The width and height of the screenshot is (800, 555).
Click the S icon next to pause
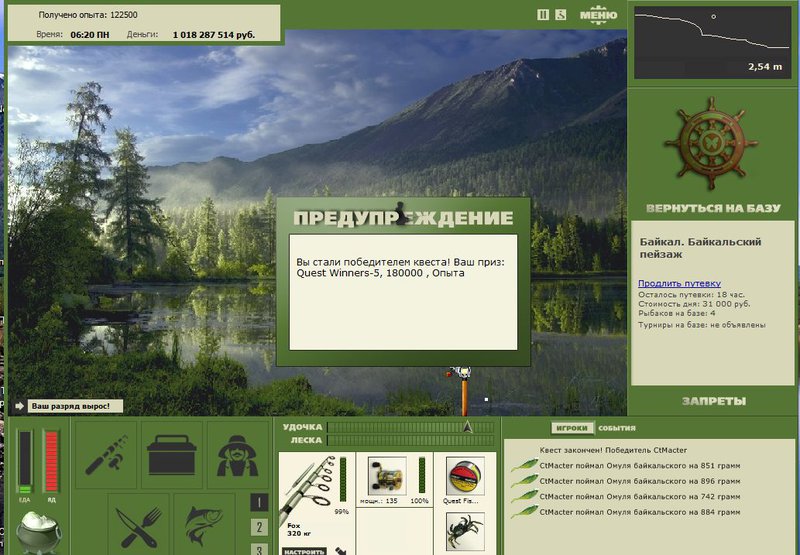coord(561,15)
